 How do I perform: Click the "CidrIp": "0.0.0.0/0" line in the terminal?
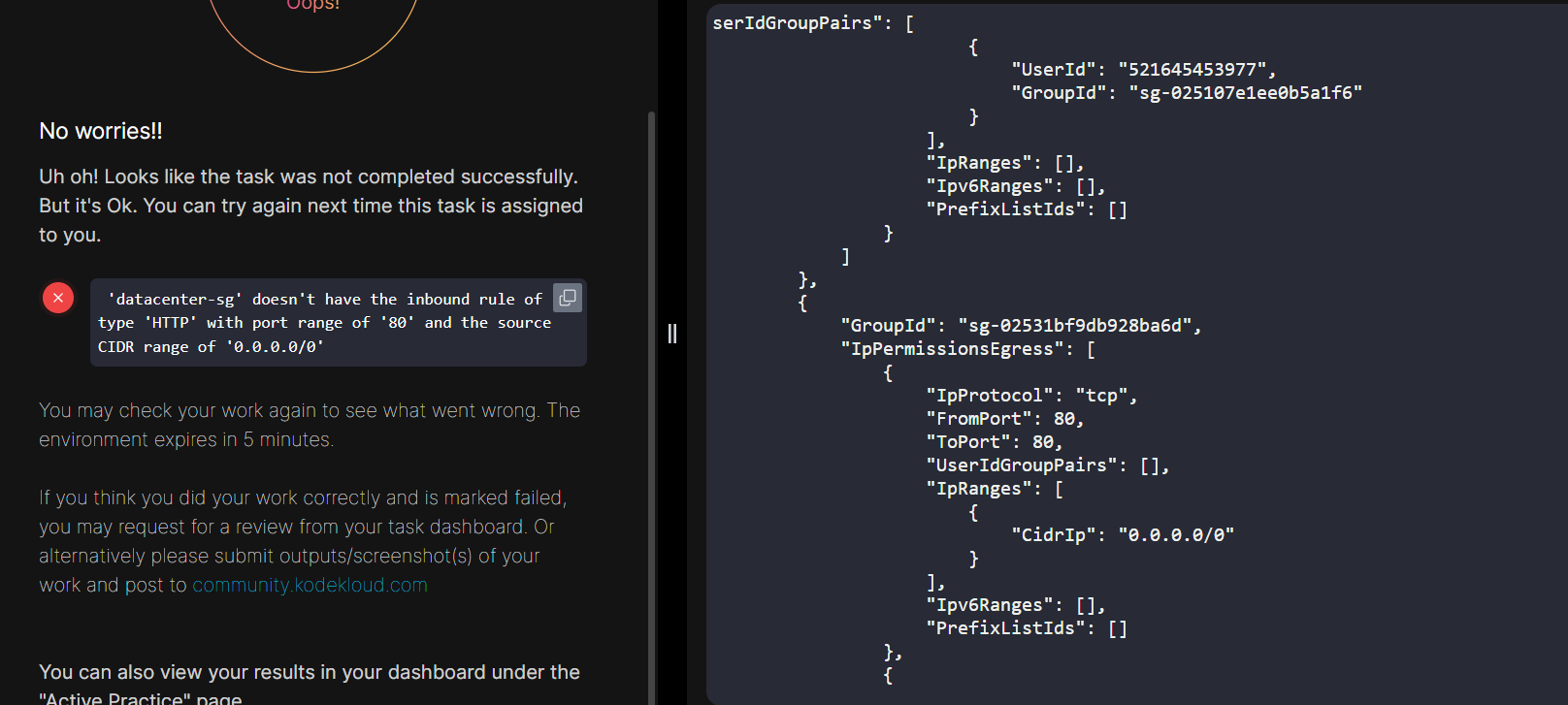point(1123,535)
